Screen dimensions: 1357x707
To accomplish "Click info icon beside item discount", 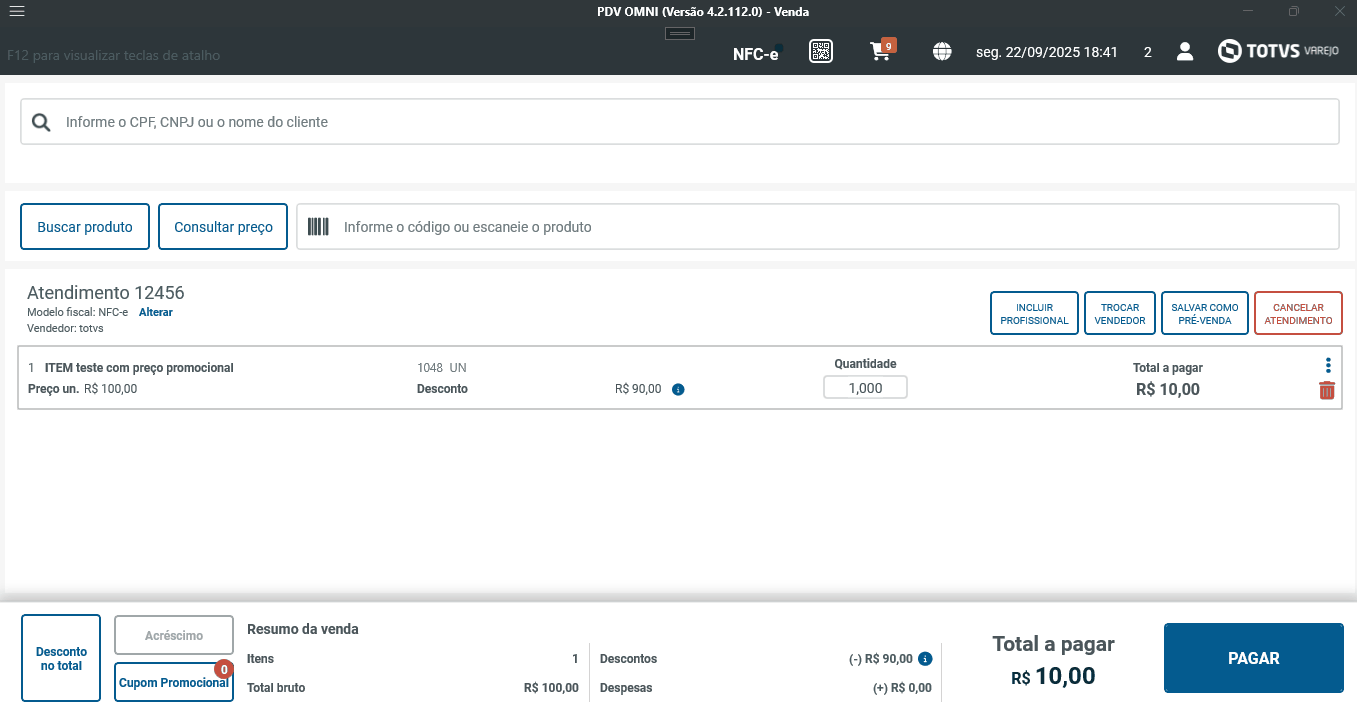I will click(678, 389).
